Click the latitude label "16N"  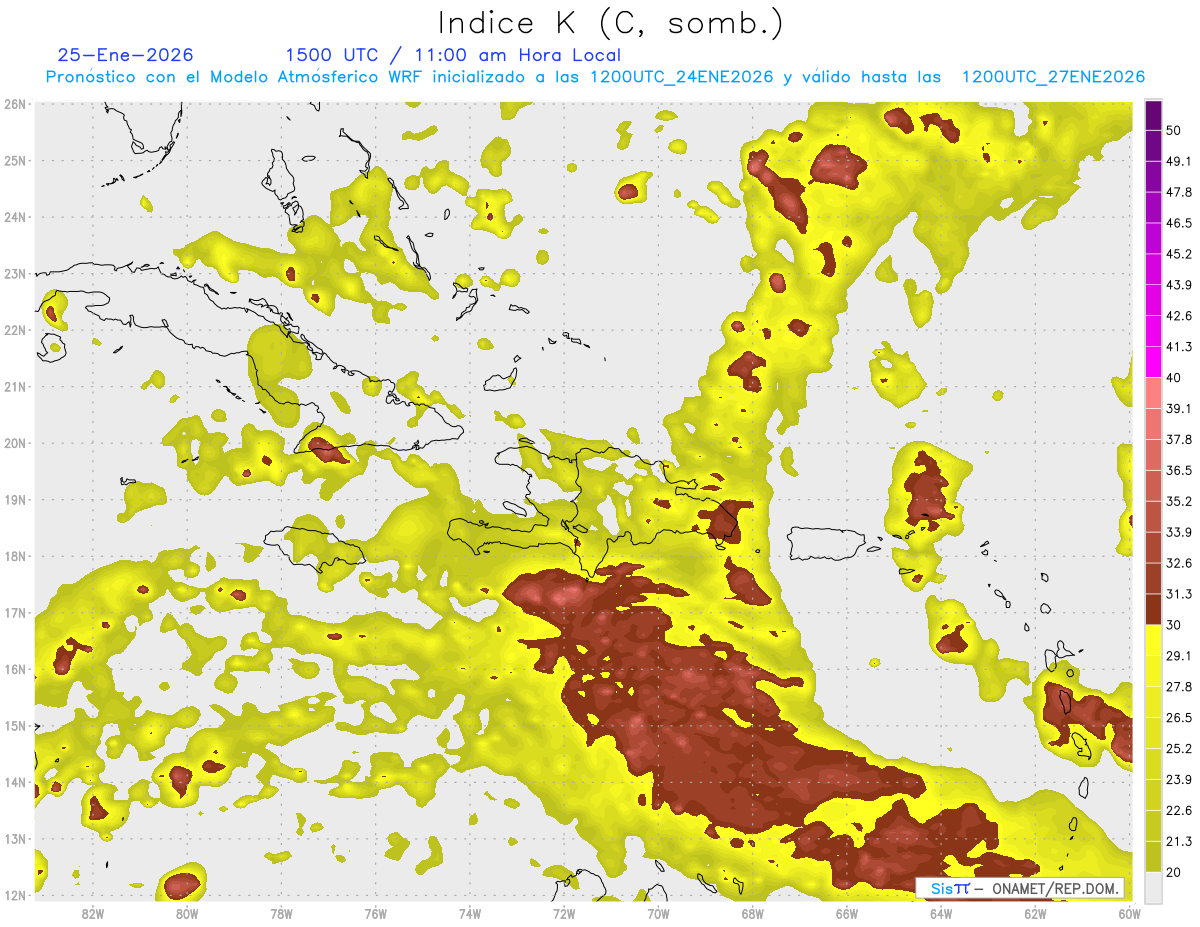click(15, 669)
